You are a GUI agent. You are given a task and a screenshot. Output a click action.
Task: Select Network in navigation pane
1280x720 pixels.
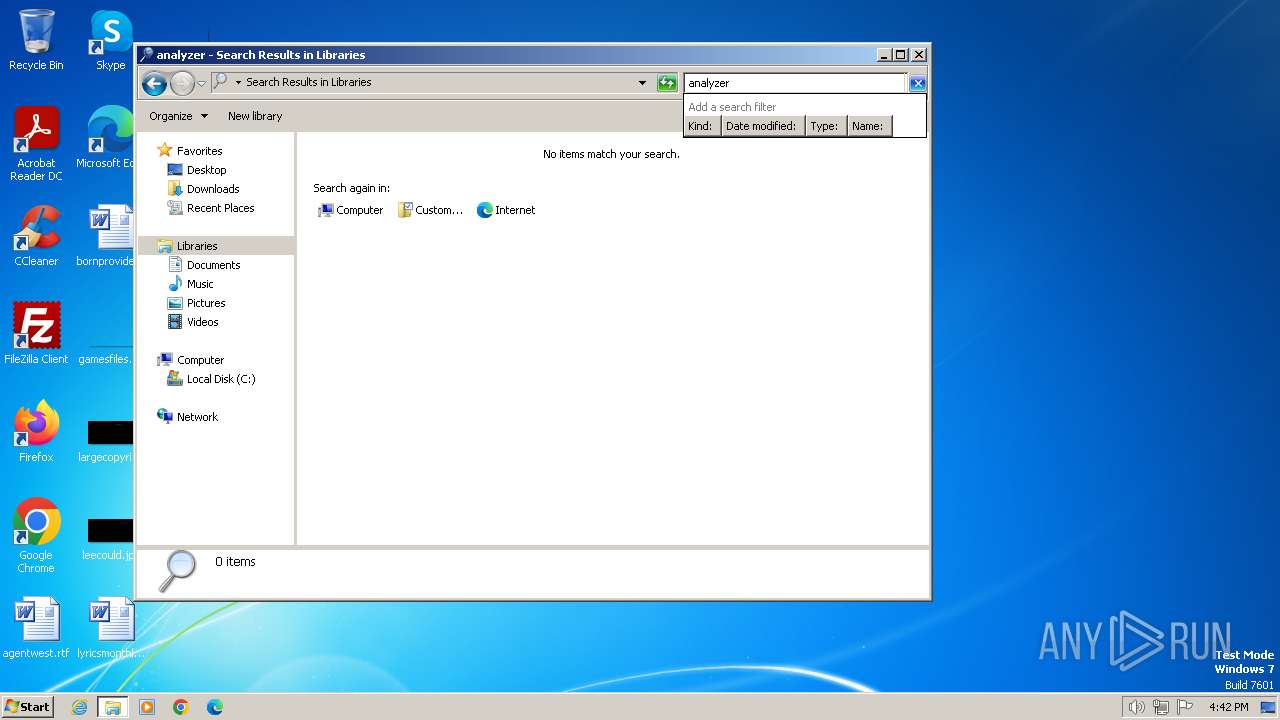click(x=197, y=417)
